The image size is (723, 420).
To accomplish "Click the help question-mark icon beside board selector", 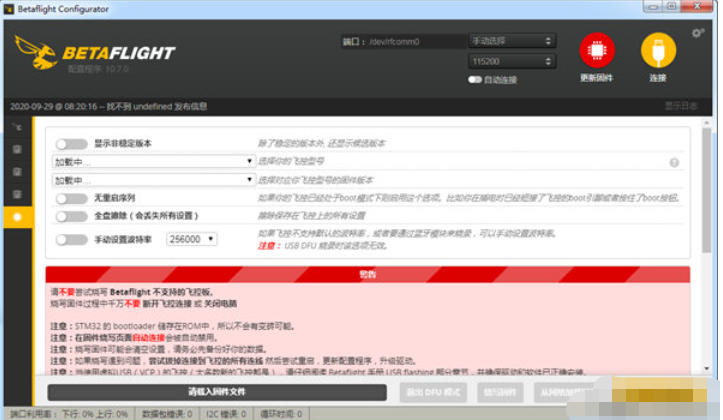I will [x=674, y=162].
